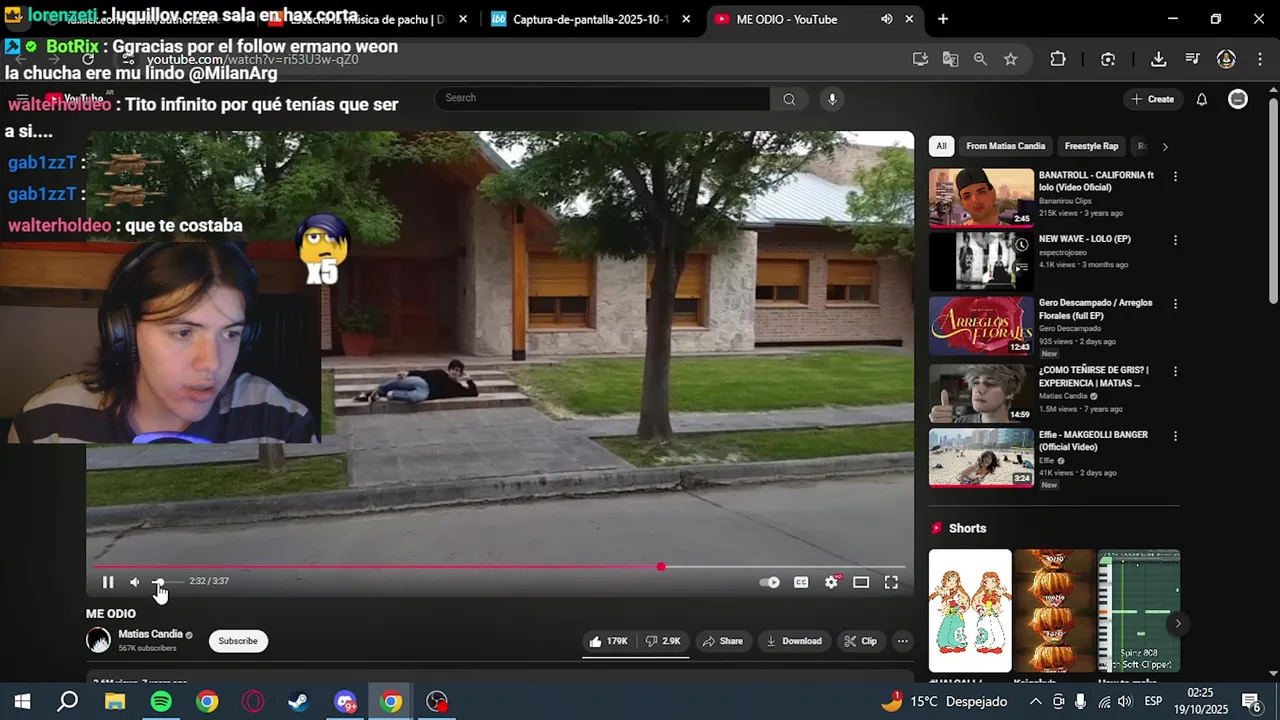Pause the ME ODIO video
Viewport: 1280px width, 720px height.
click(108, 582)
